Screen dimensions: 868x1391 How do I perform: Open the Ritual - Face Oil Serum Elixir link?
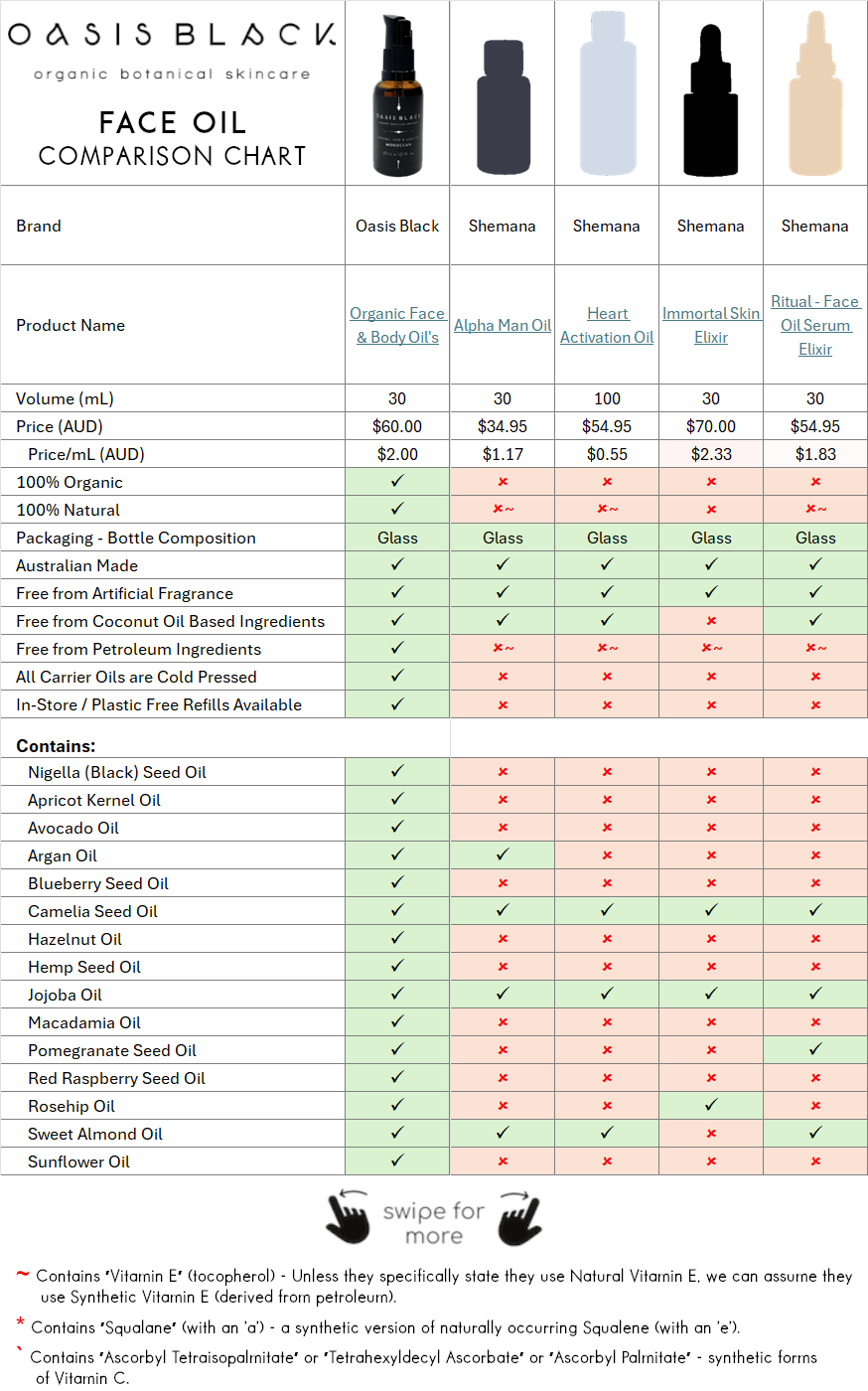[815, 325]
